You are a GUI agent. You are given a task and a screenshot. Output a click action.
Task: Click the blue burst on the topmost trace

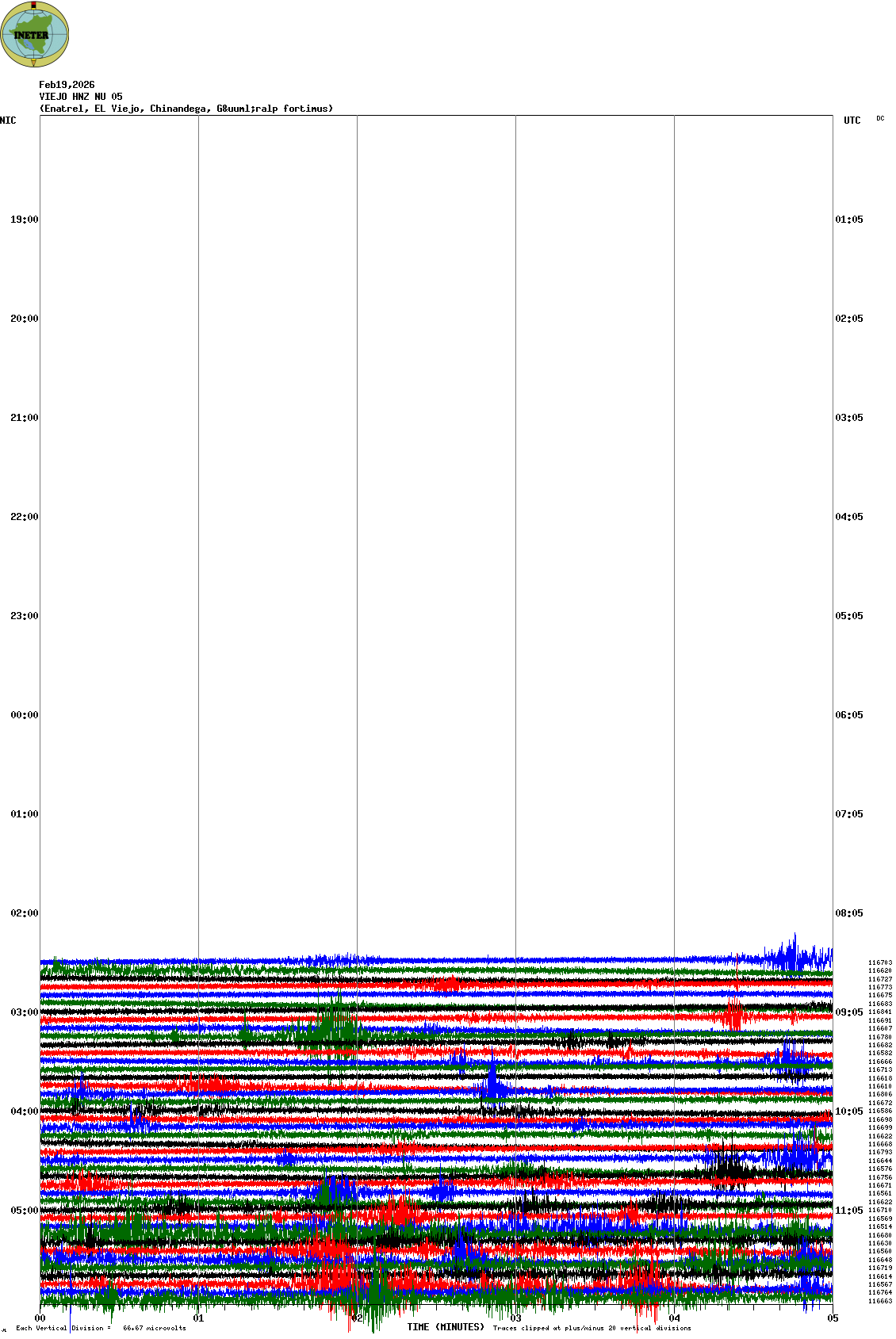tap(793, 955)
